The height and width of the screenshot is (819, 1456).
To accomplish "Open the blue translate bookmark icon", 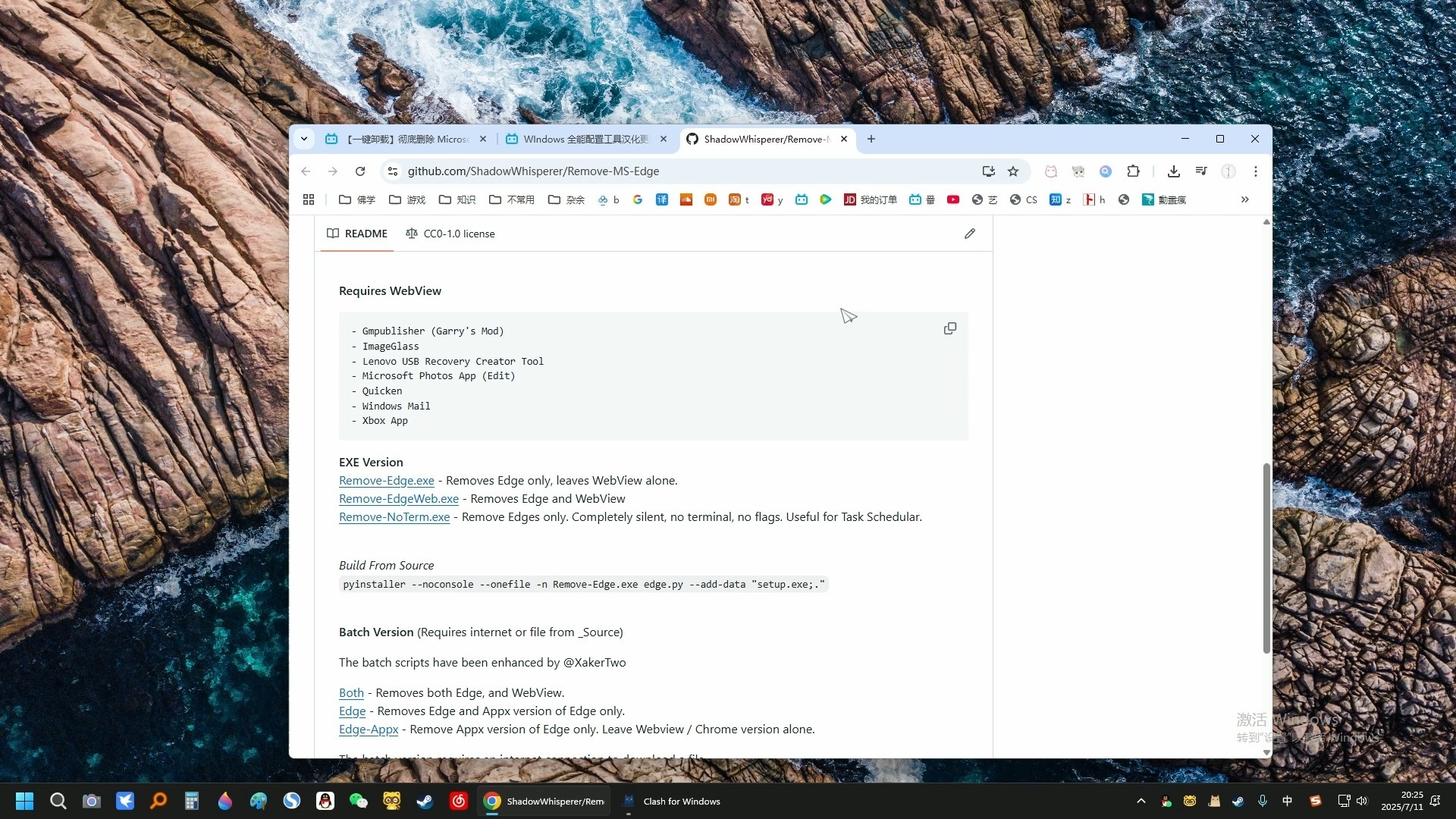I will pyautogui.click(x=662, y=199).
